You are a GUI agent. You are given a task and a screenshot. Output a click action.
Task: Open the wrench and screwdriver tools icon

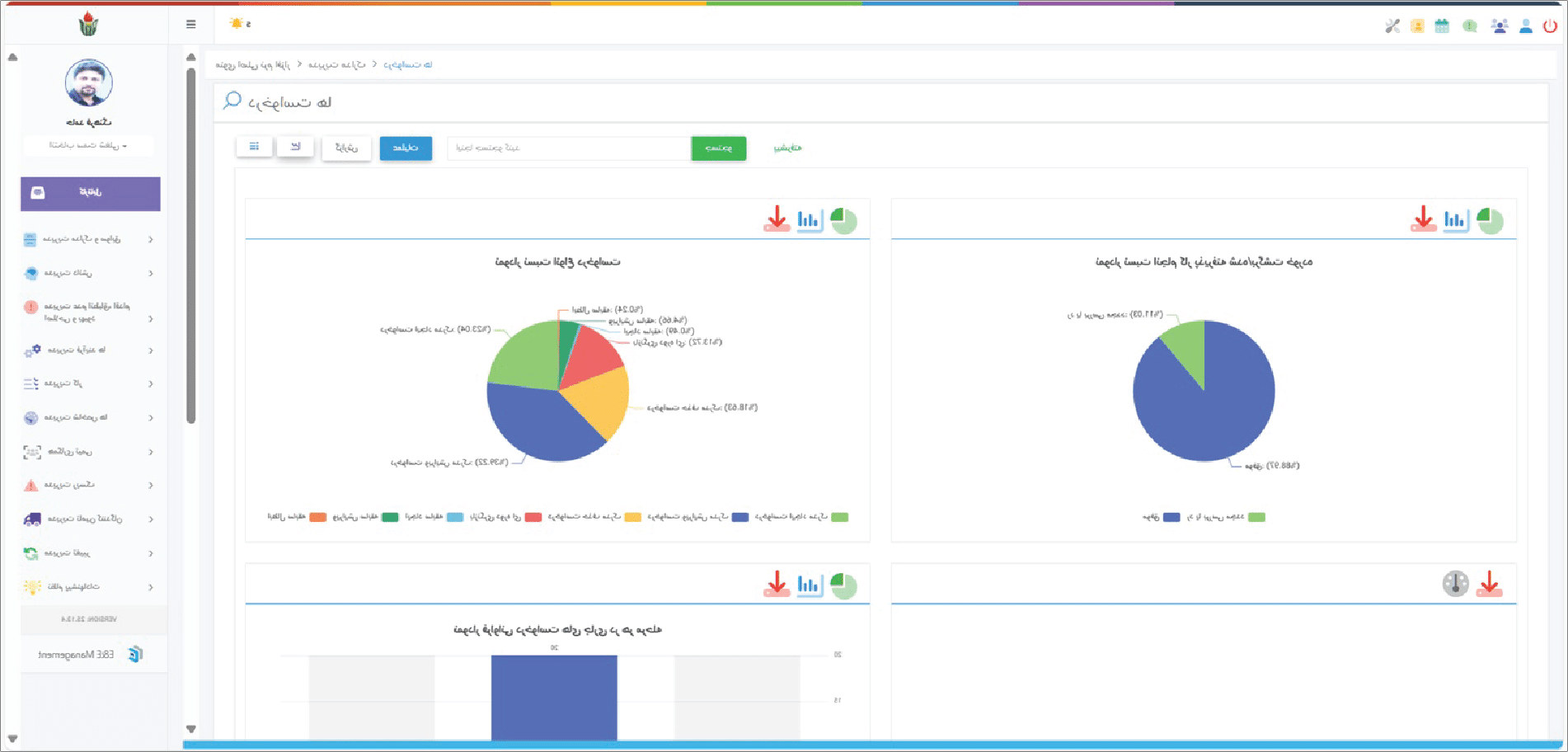pos(1392,26)
